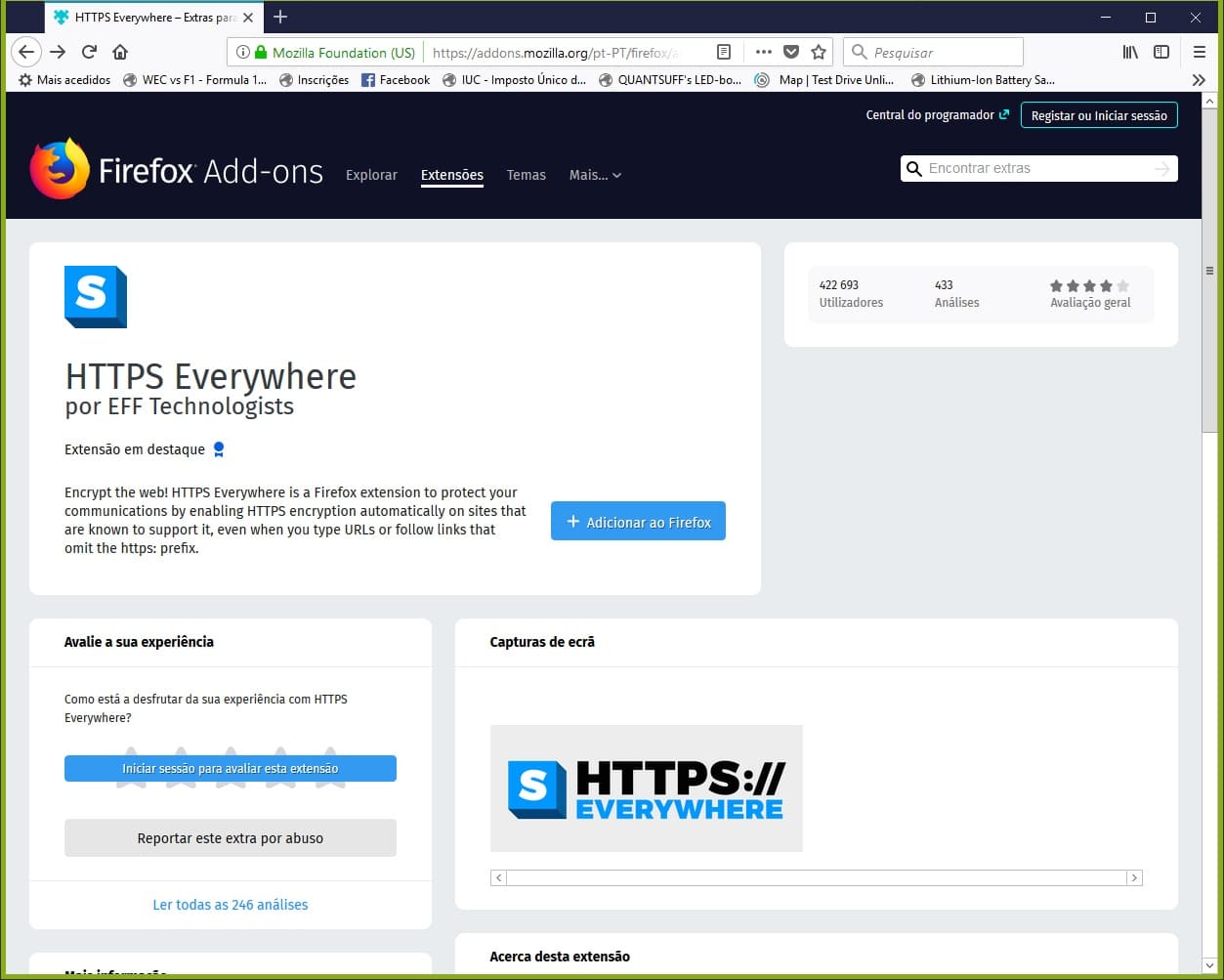1224x980 pixels.
Task: Submit search with arrow in Encontrar extras
Action: 1161,169
